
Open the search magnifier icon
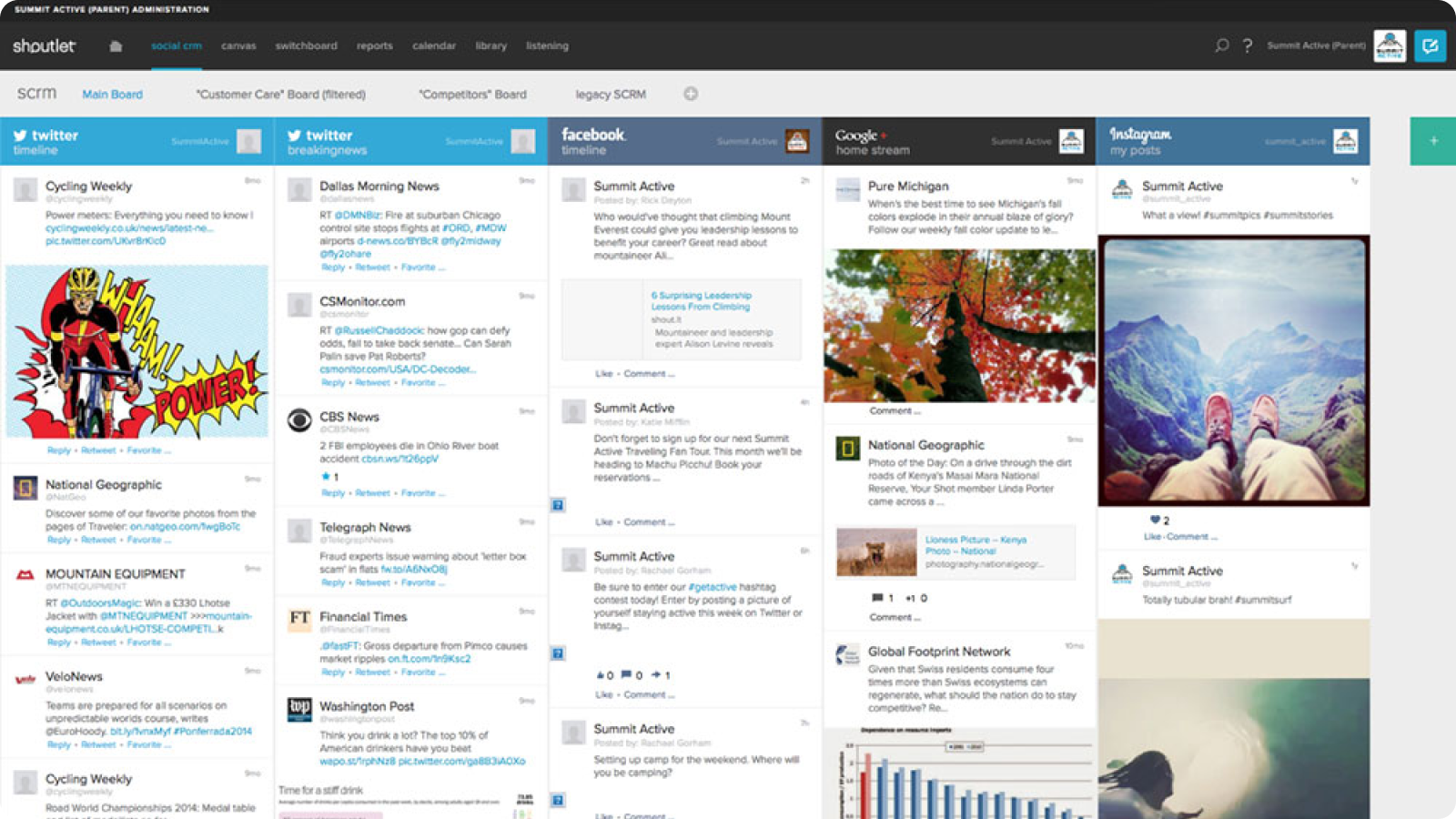click(x=1221, y=45)
